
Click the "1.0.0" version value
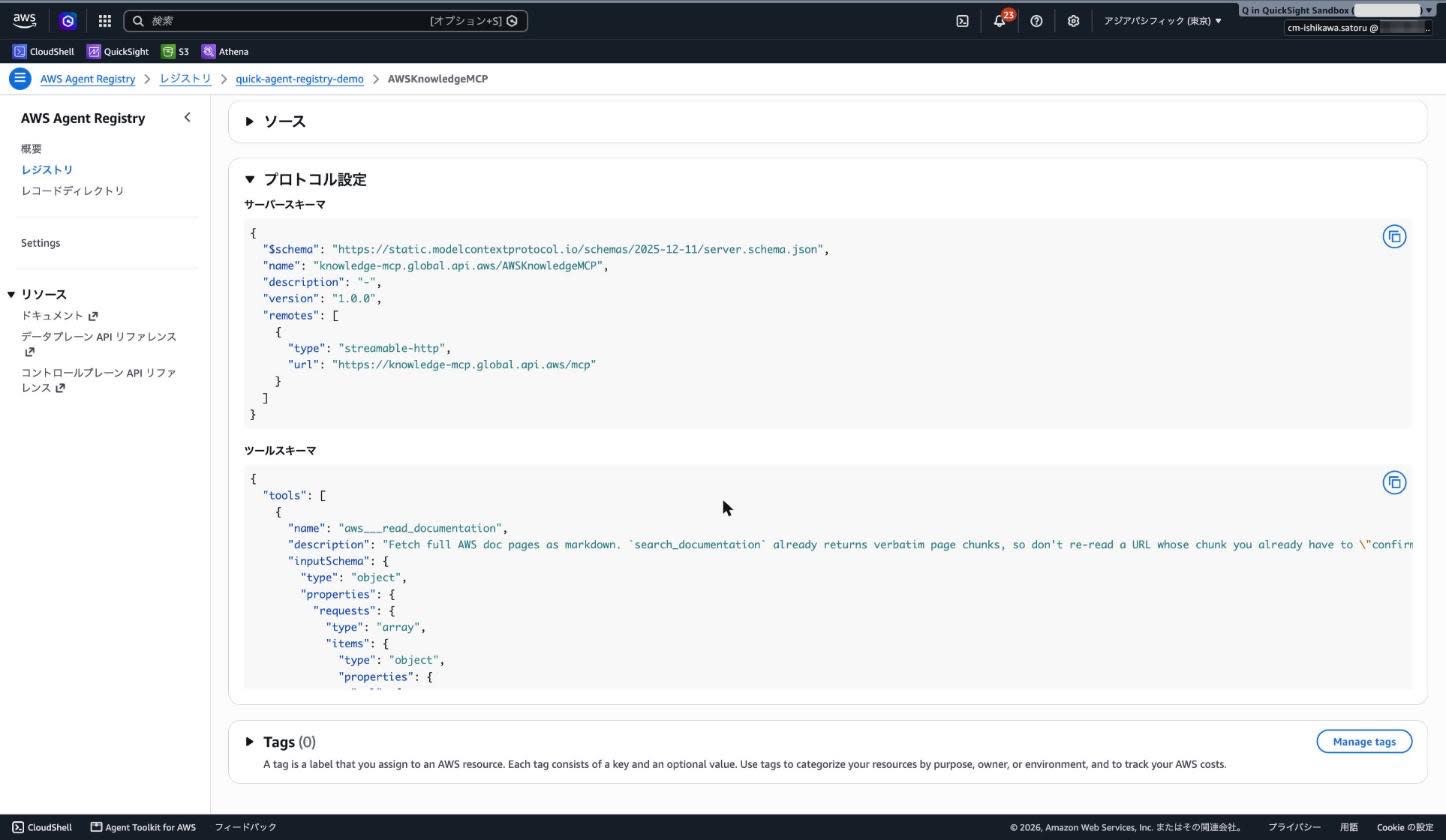pyautogui.click(x=354, y=298)
